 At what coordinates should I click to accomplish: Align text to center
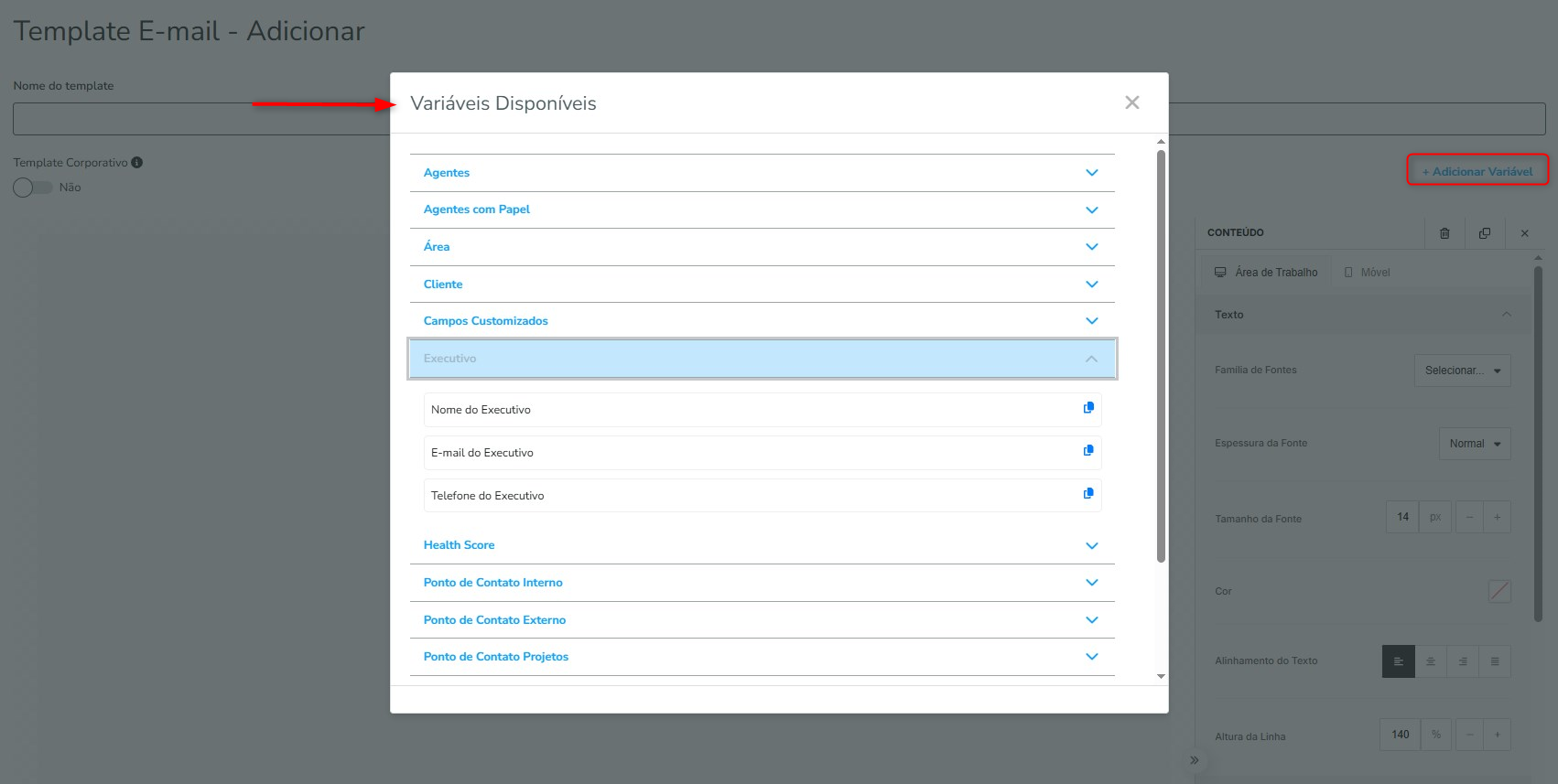click(x=1431, y=661)
